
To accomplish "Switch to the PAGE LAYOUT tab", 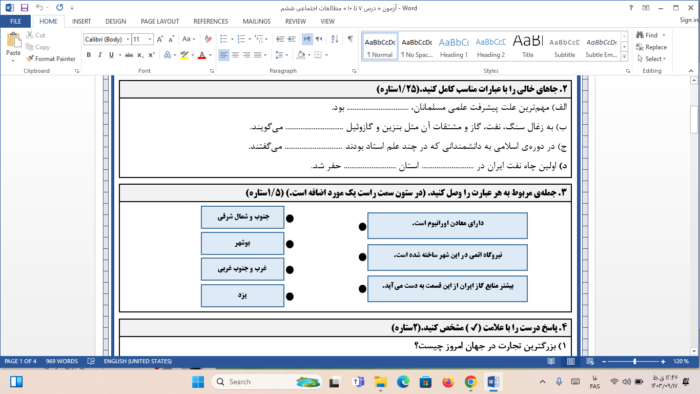I will 159,21.
